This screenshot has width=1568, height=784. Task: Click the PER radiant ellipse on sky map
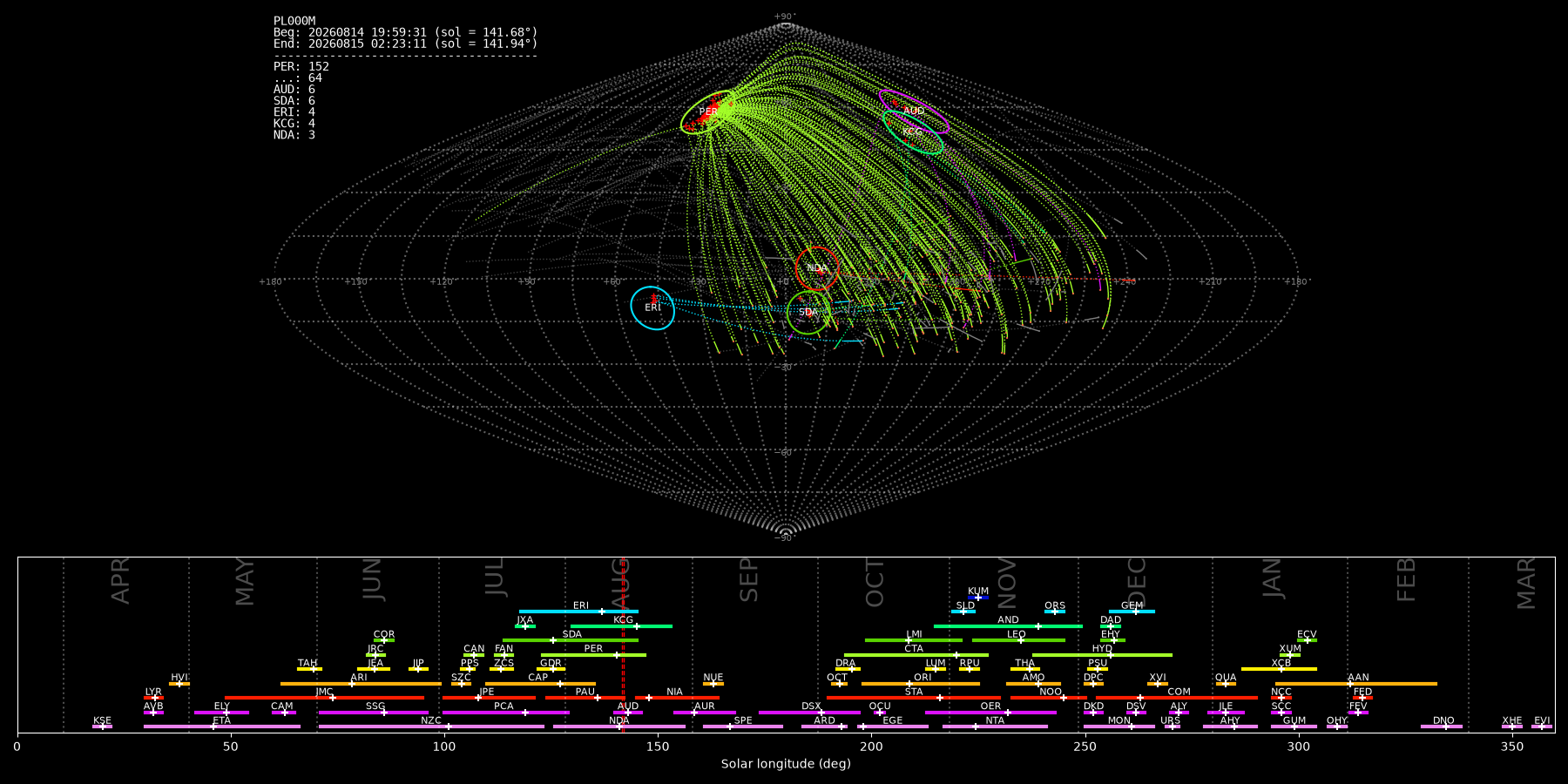pyautogui.click(x=708, y=112)
